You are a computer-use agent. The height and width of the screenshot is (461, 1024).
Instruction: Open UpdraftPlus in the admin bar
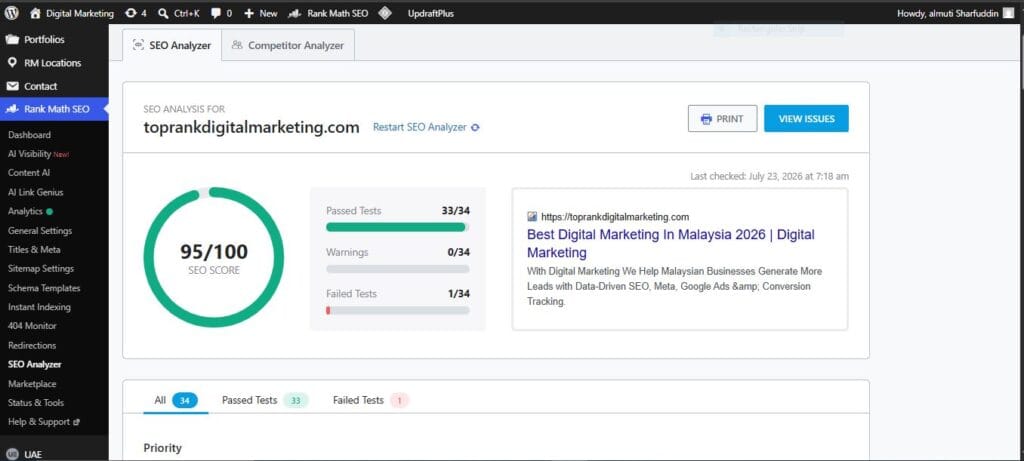point(430,13)
